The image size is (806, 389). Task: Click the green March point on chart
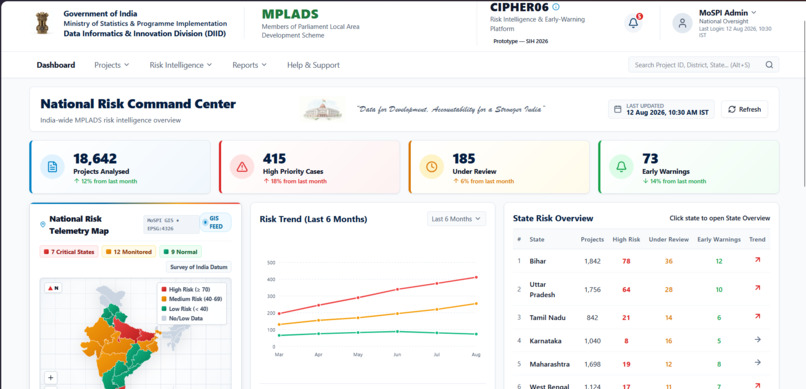pyautogui.click(x=279, y=335)
